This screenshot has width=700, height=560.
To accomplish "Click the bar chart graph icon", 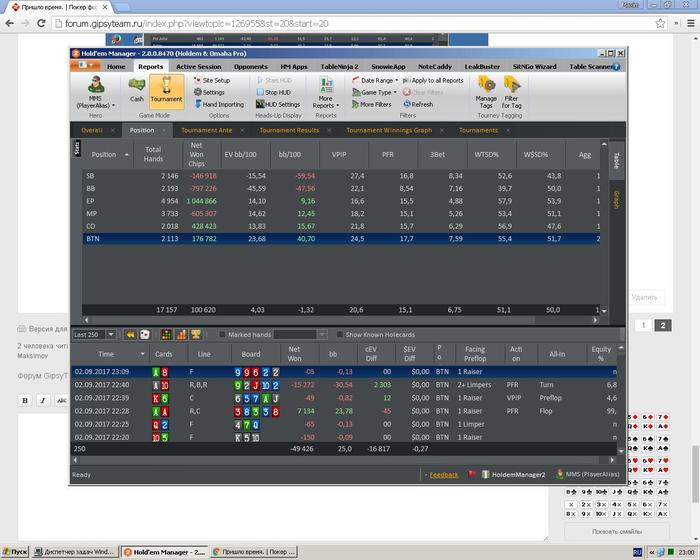I will pos(181,334).
